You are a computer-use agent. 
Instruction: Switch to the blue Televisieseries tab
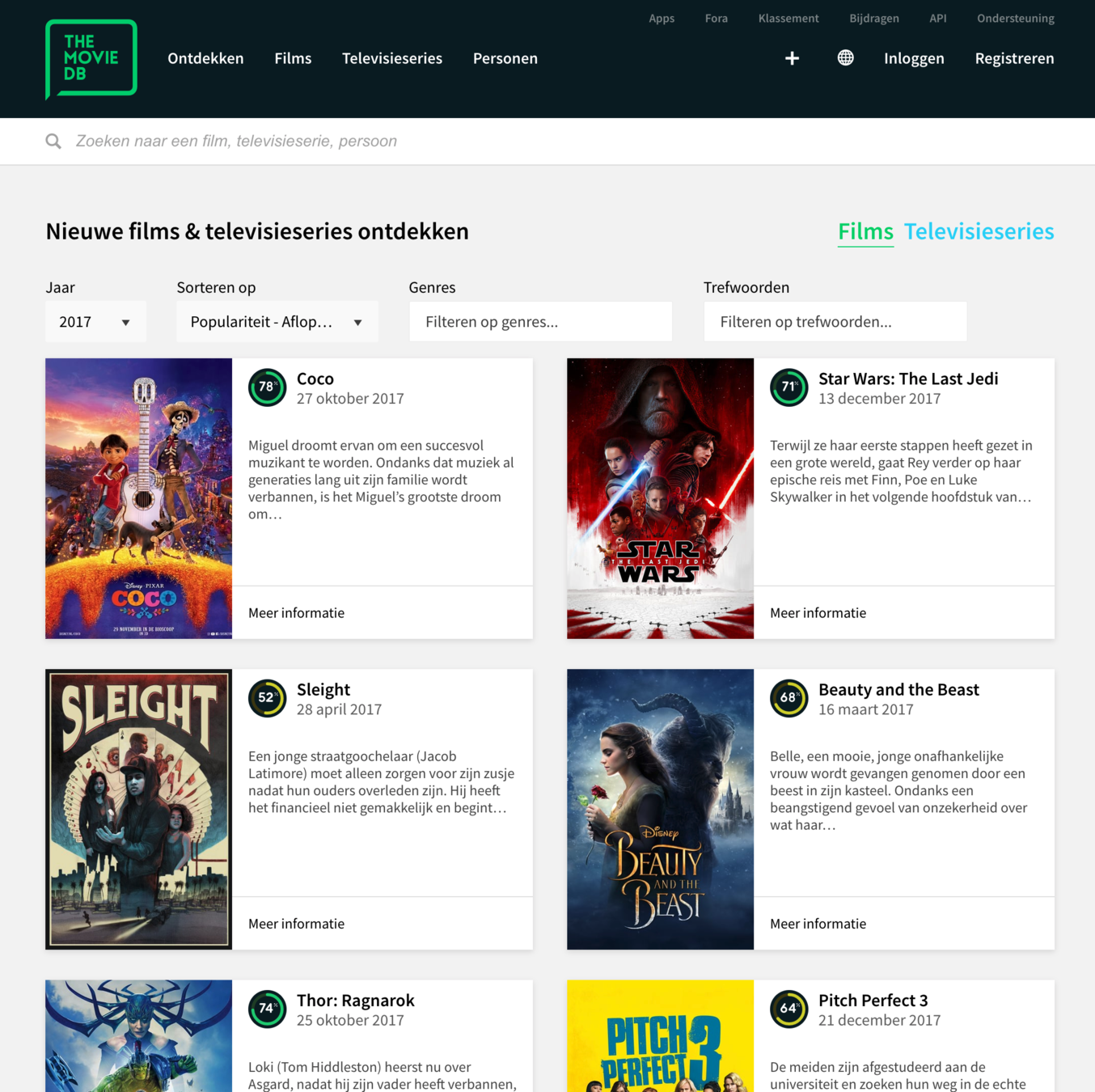tap(979, 231)
